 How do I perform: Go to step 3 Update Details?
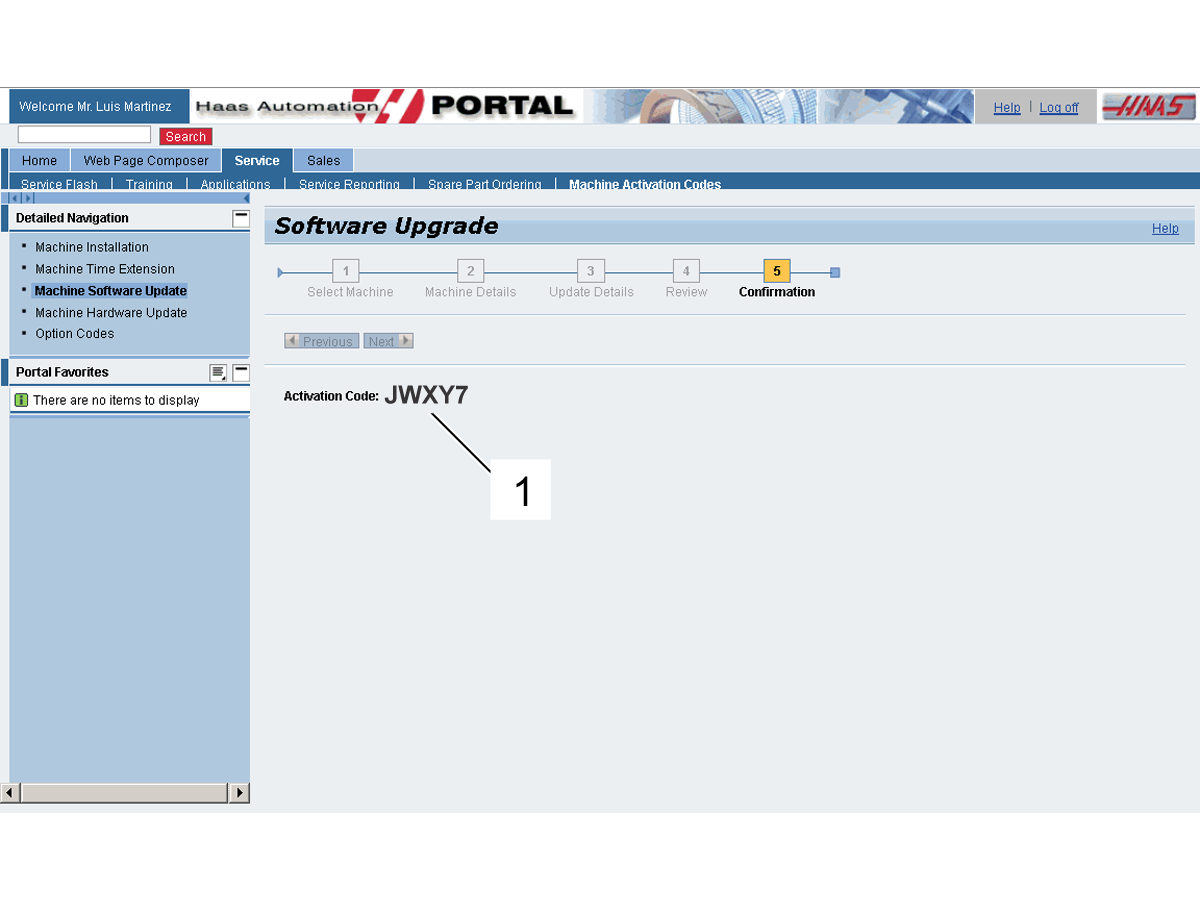coord(591,271)
